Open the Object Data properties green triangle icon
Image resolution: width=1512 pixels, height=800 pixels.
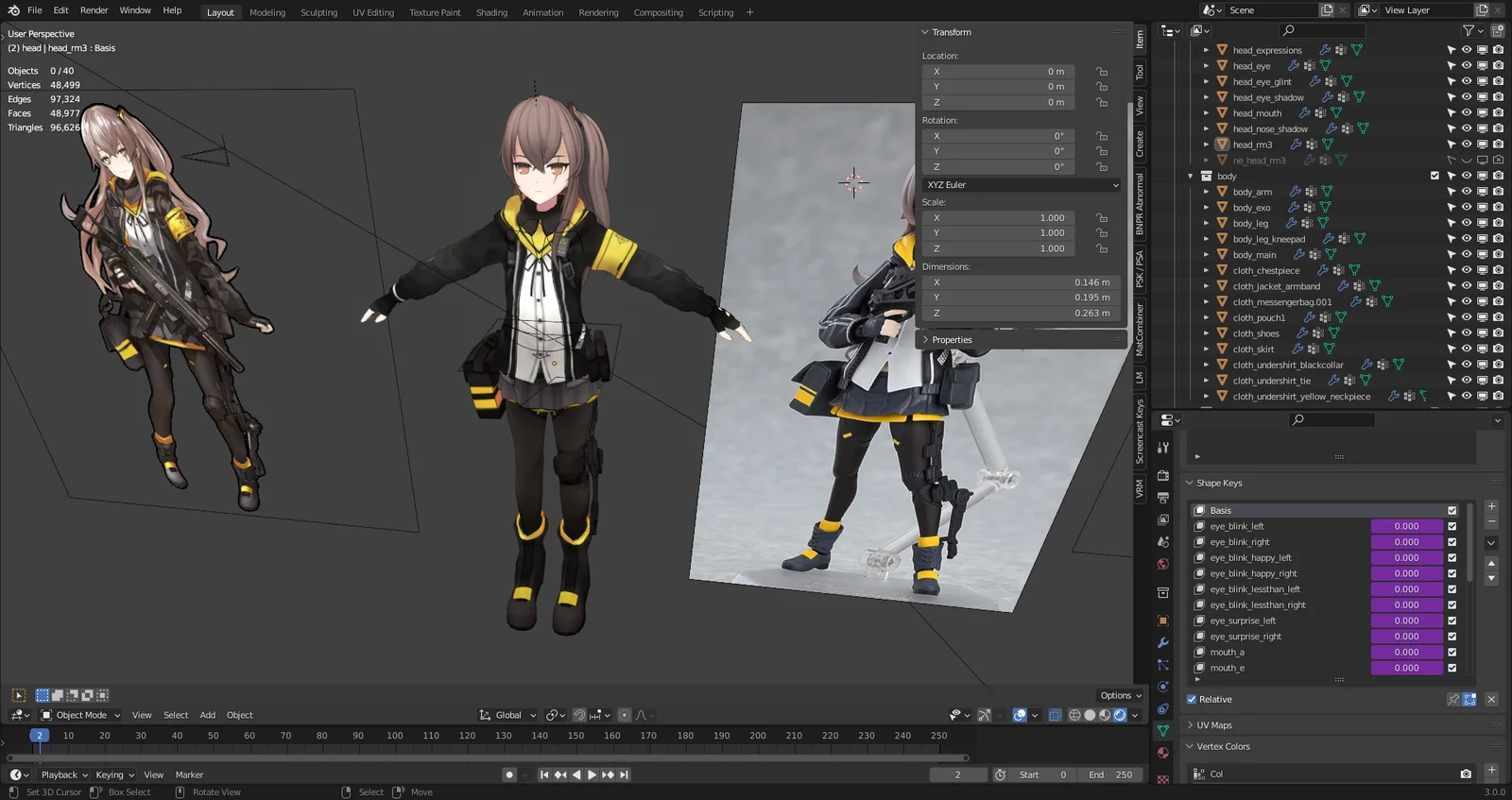click(x=1163, y=730)
